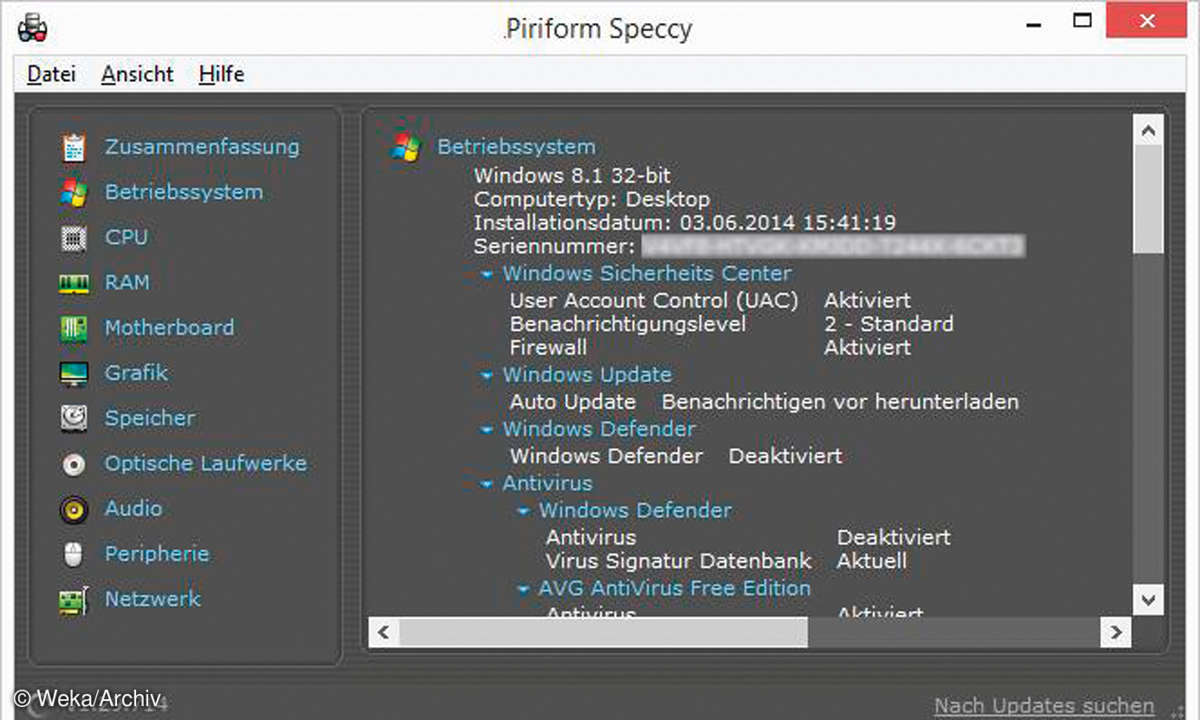This screenshot has height=720, width=1200.
Task: Open the RAM section
Action: coord(127,282)
